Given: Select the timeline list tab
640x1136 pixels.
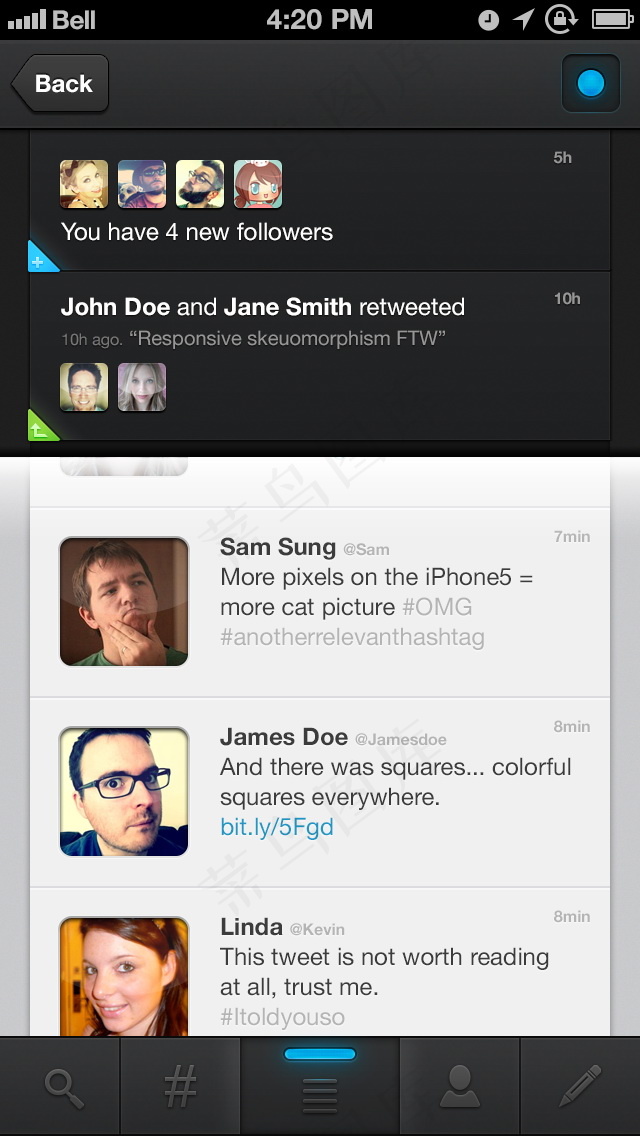Looking at the screenshot, I should (x=320, y=1087).
